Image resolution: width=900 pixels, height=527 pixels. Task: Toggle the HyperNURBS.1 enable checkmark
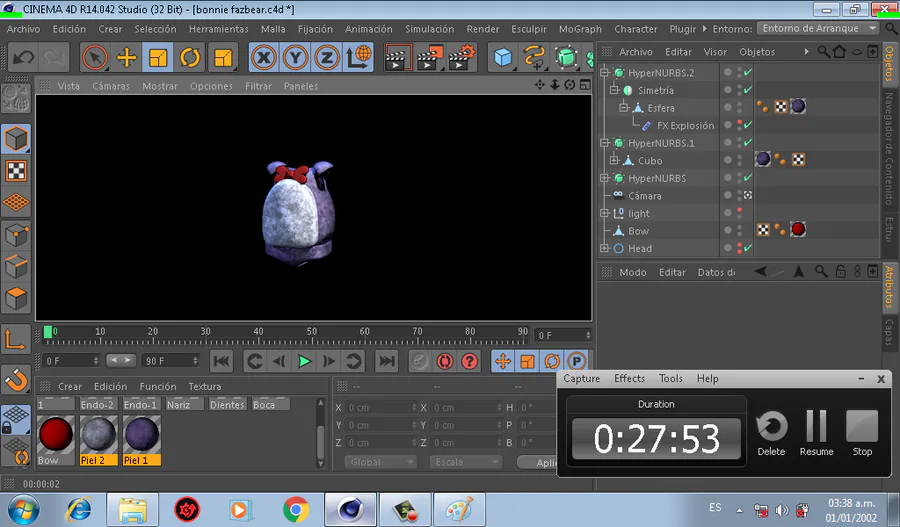click(748, 142)
